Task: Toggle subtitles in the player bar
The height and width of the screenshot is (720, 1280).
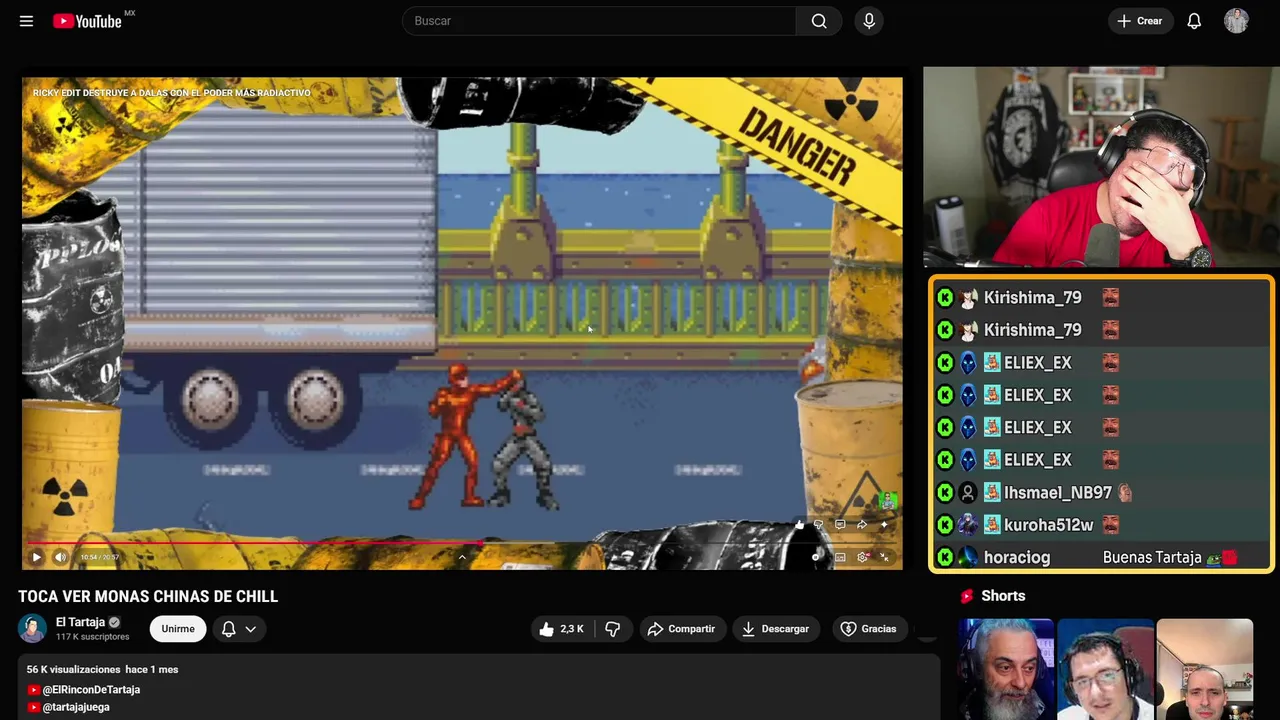Action: [840, 557]
